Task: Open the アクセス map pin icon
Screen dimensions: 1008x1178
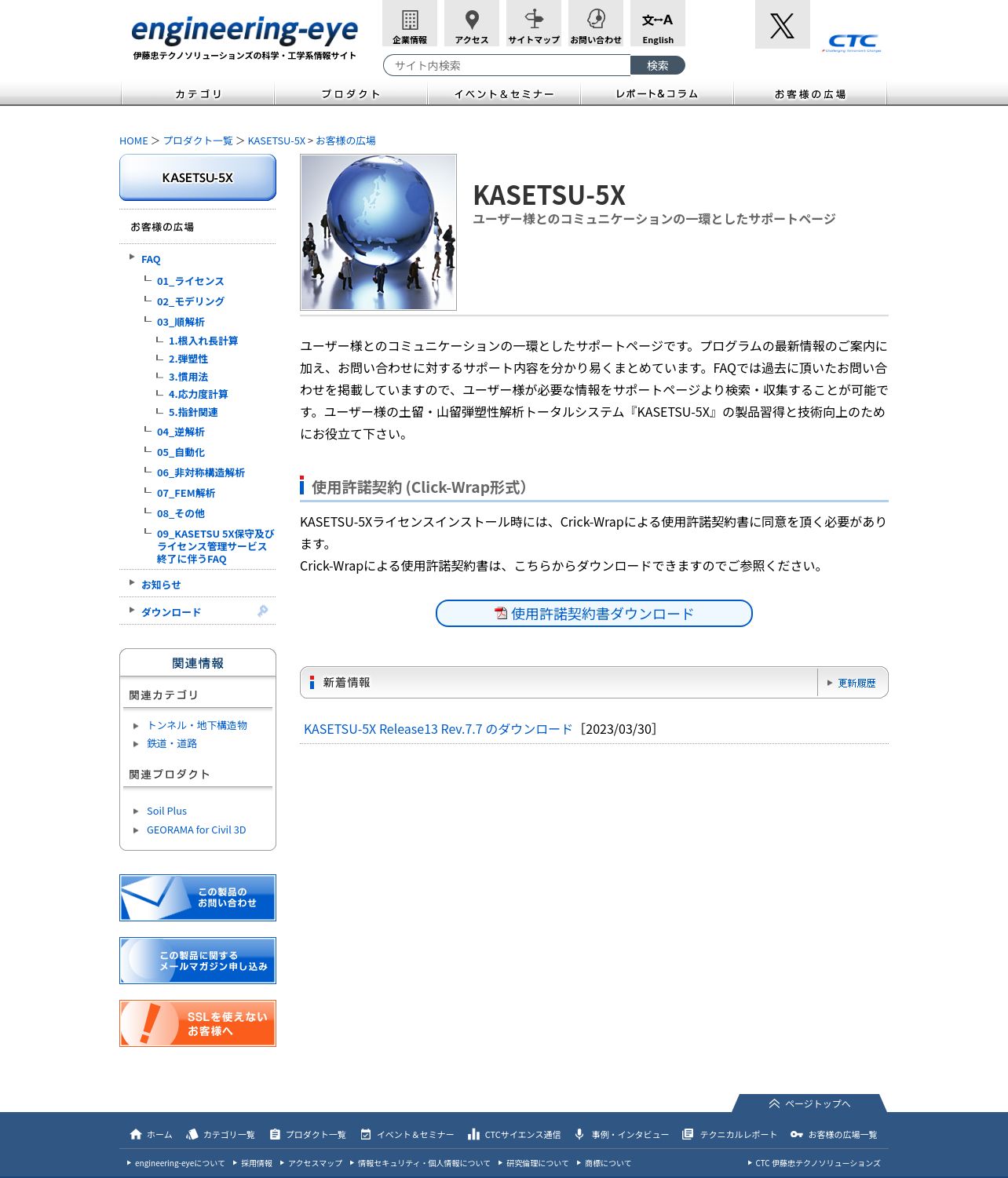Action: click(471, 24)
